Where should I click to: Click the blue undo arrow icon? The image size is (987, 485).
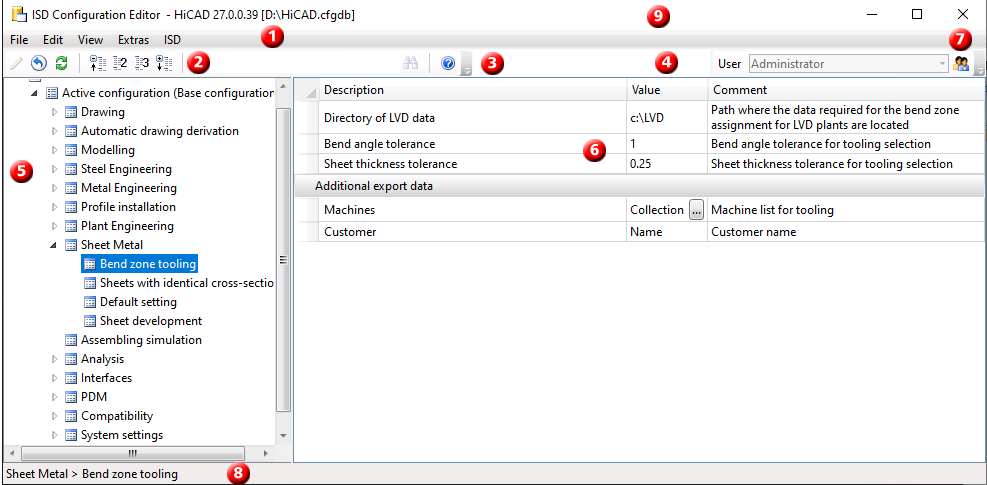[39, 63]
